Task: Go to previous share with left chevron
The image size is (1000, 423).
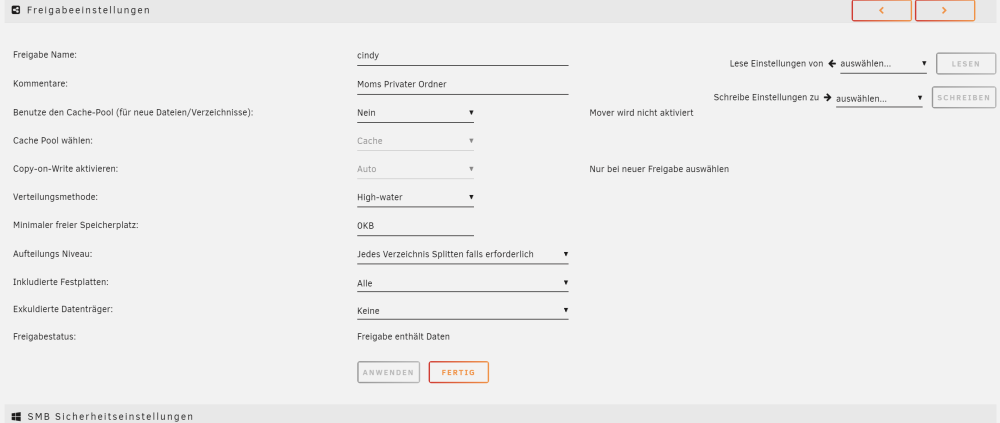Action: pos(881,10)
